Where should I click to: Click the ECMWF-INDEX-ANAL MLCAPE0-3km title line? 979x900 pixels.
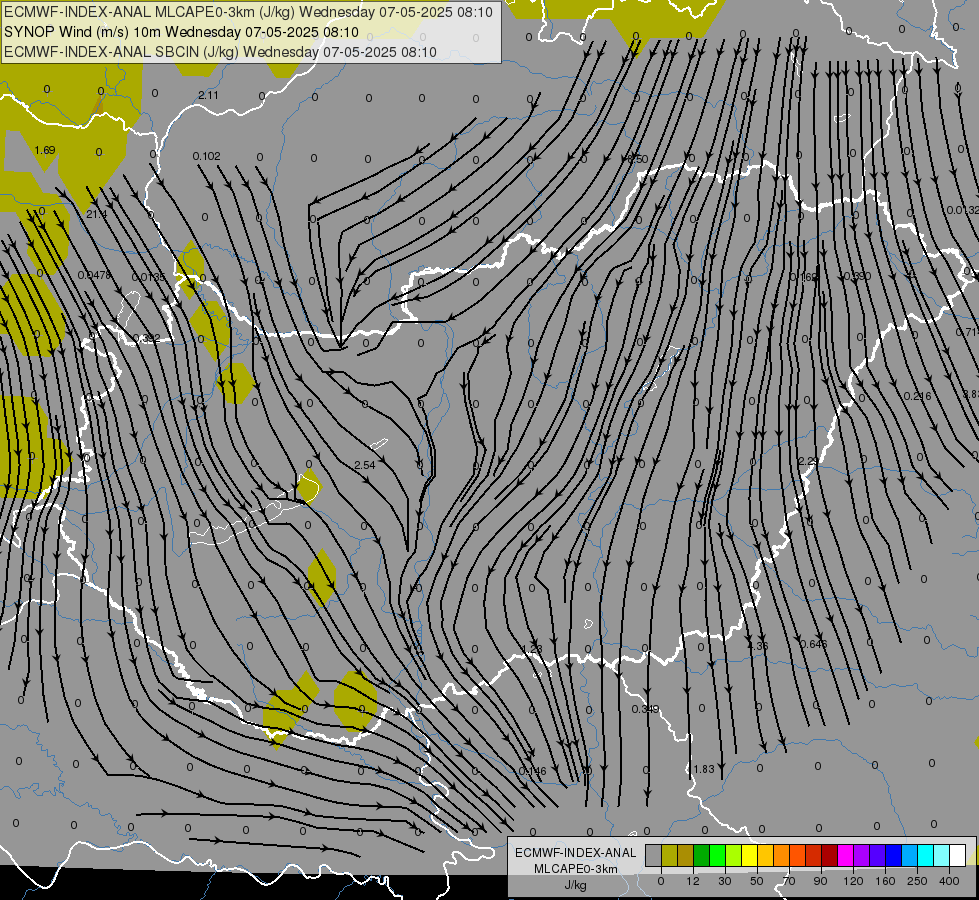(248, 12)
